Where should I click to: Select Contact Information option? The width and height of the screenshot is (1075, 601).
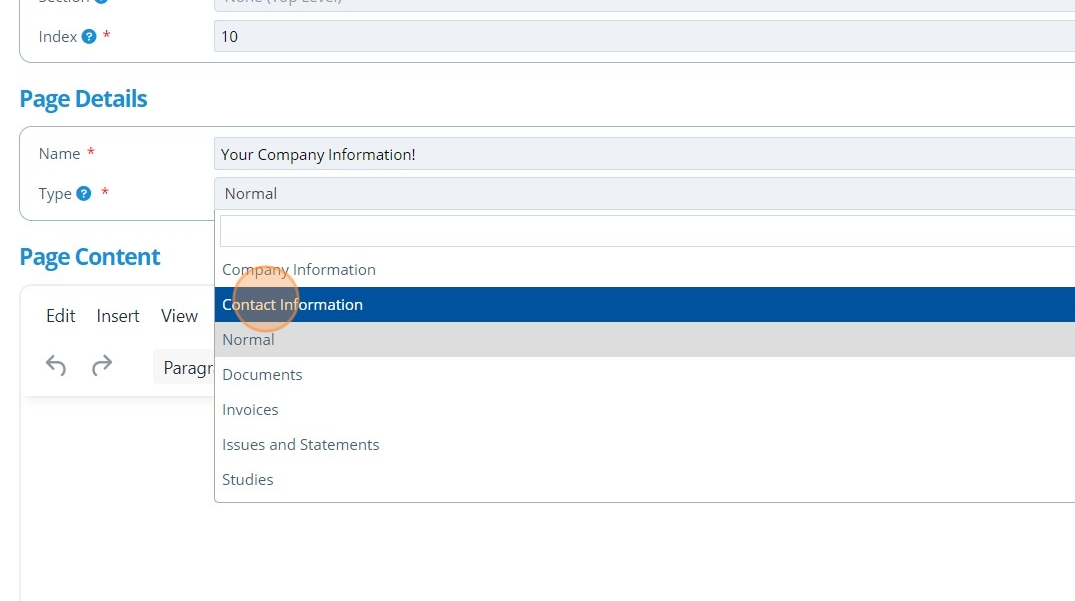tap(644, 304)
